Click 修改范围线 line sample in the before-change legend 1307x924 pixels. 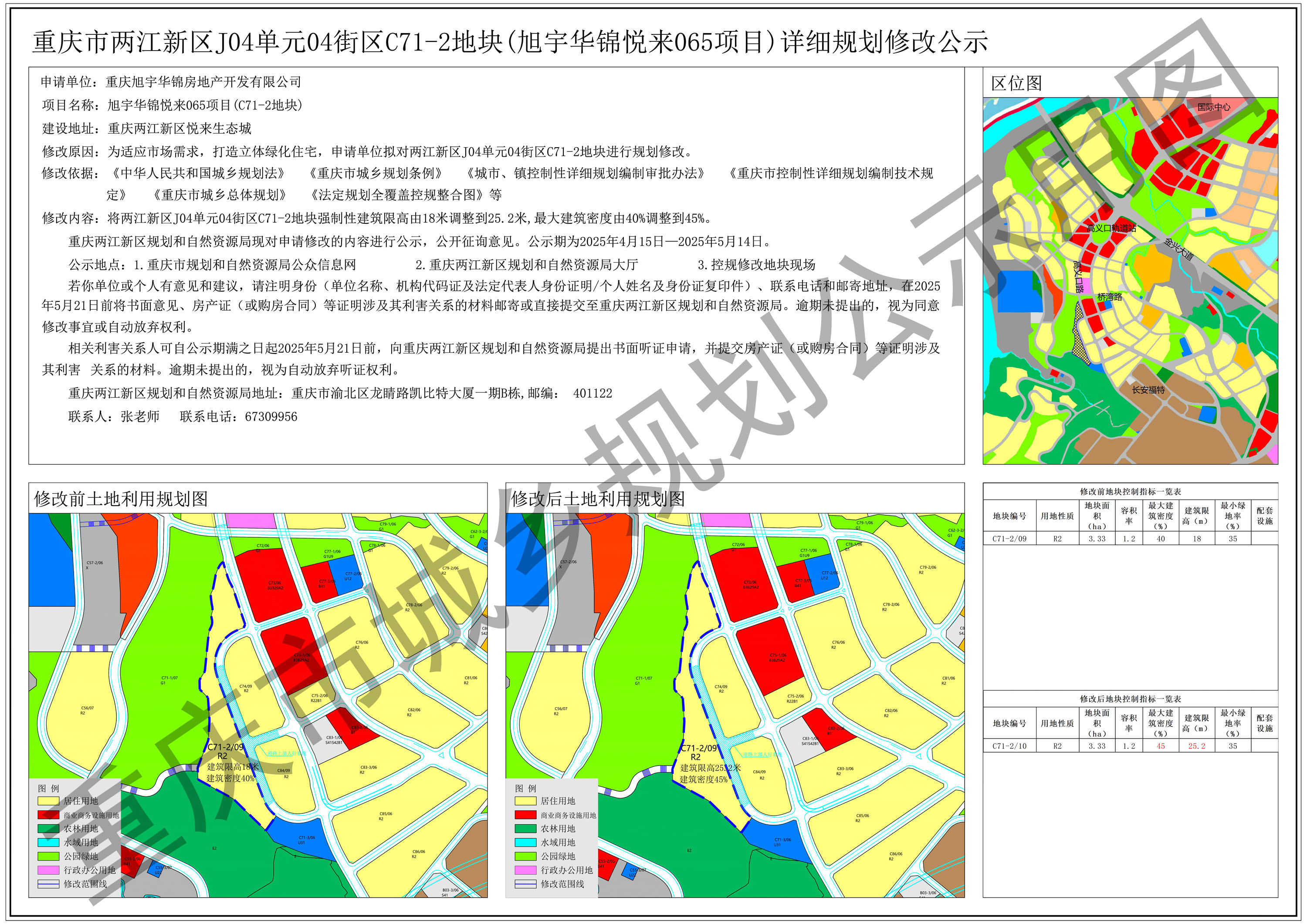point(48,884)
